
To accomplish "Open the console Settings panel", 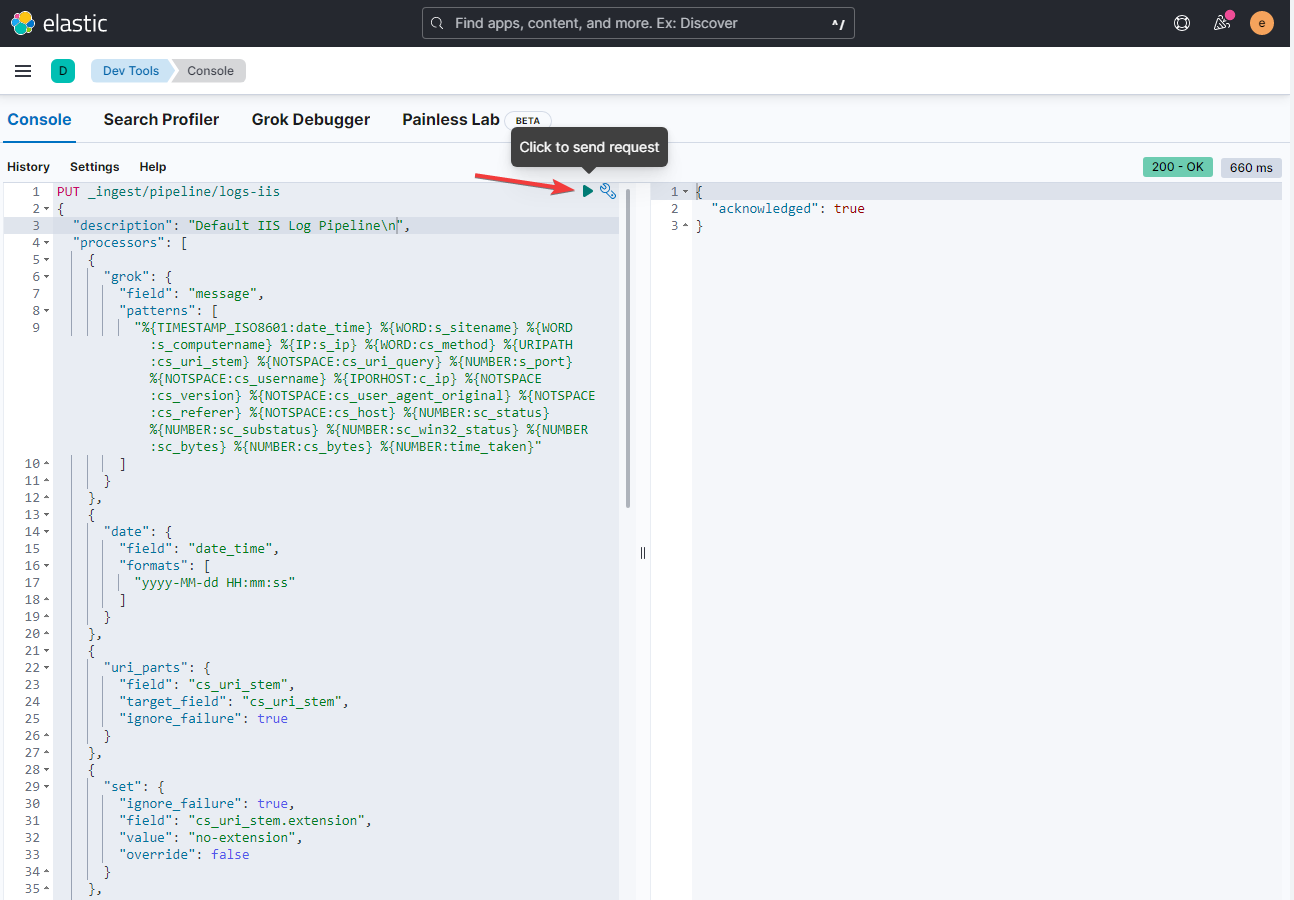I will 94,166.
